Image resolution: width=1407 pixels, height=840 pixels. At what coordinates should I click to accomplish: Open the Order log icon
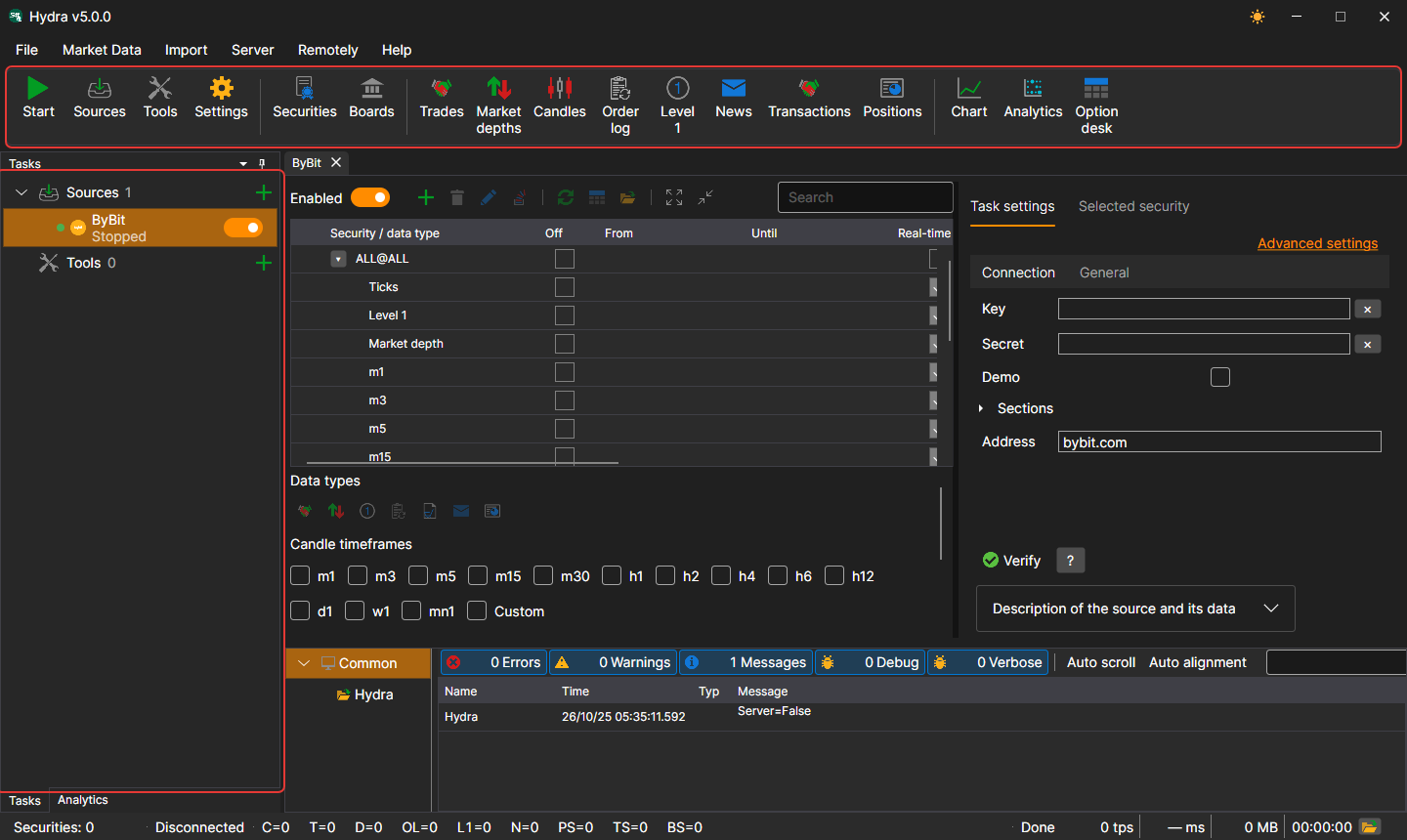point(619,89)
